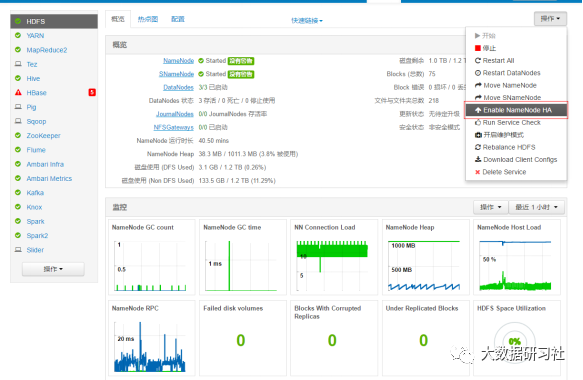Screen dimensions: 583x380
Task: Click the NameNode Started green status icon
Action: (x=201, y=61)
